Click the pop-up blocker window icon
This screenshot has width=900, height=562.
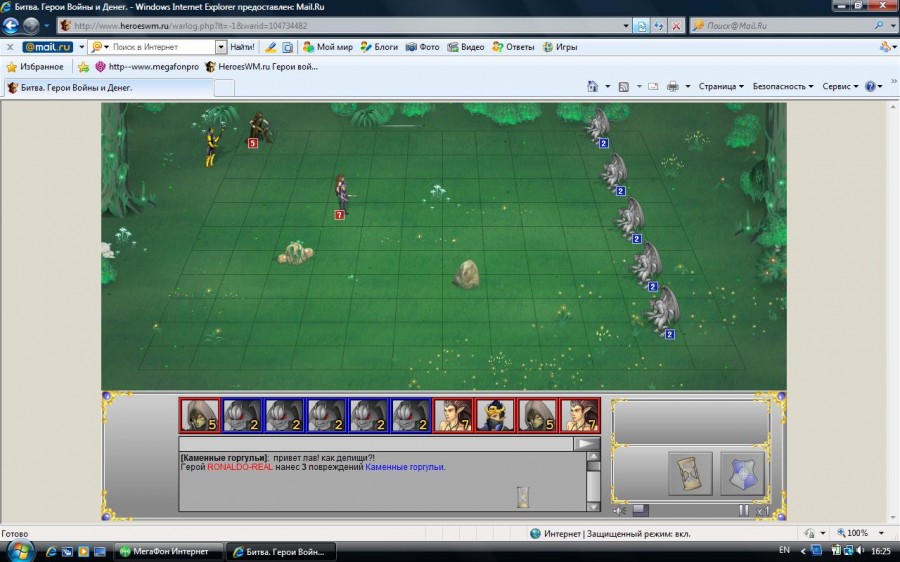click(x=288, y=47)
